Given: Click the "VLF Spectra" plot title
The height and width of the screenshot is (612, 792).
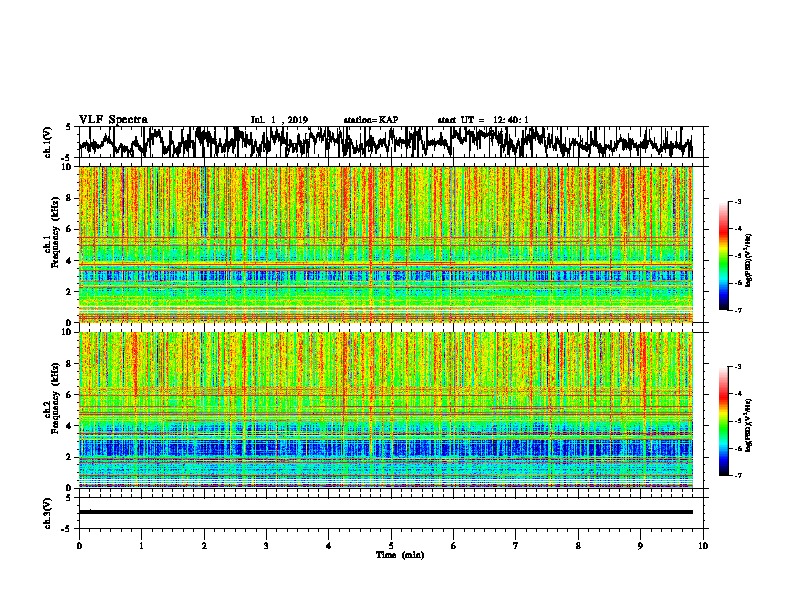Looking at the screenshot, I should click(113, 120).
